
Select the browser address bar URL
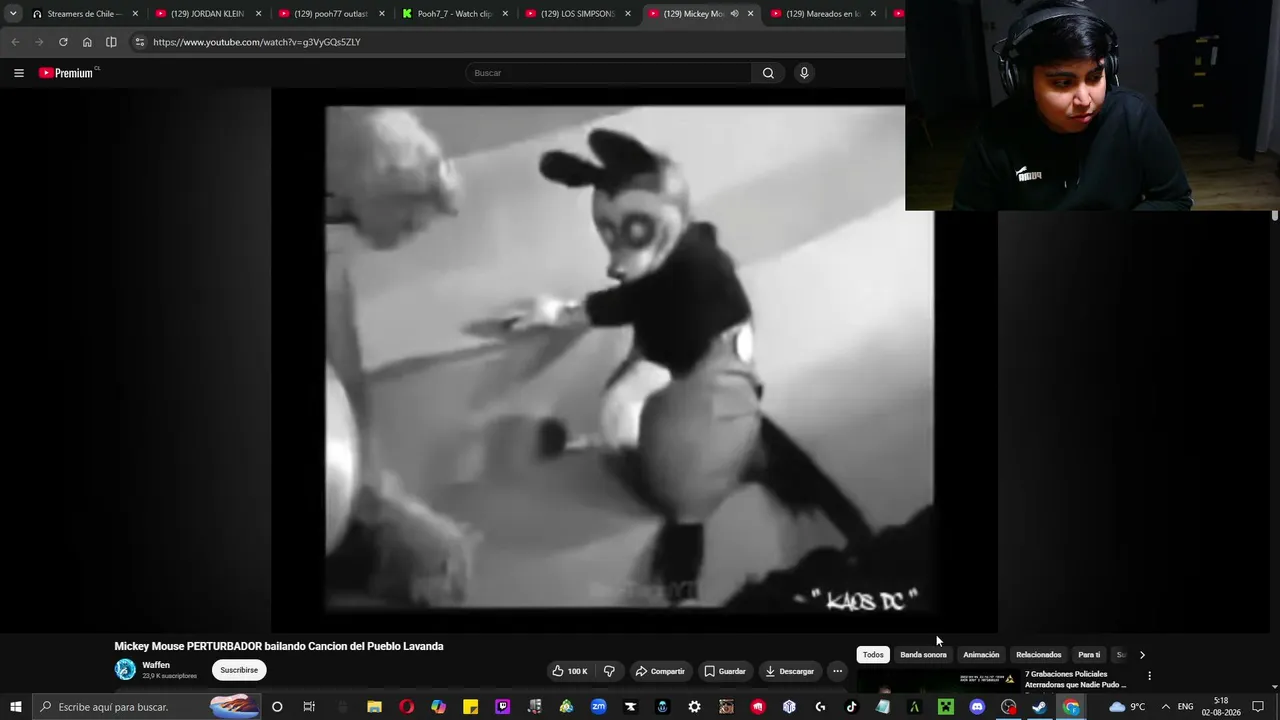257,42
